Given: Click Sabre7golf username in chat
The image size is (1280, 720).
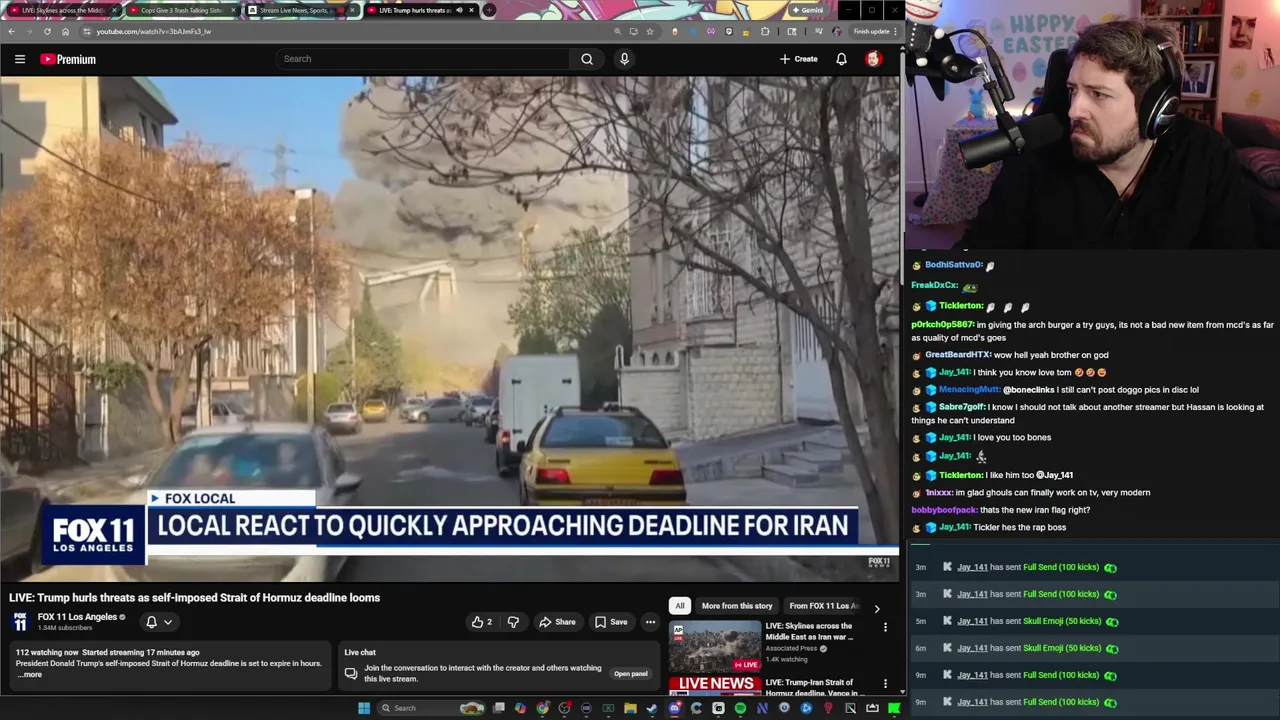Looking at the screenshot, I should 962,407.
